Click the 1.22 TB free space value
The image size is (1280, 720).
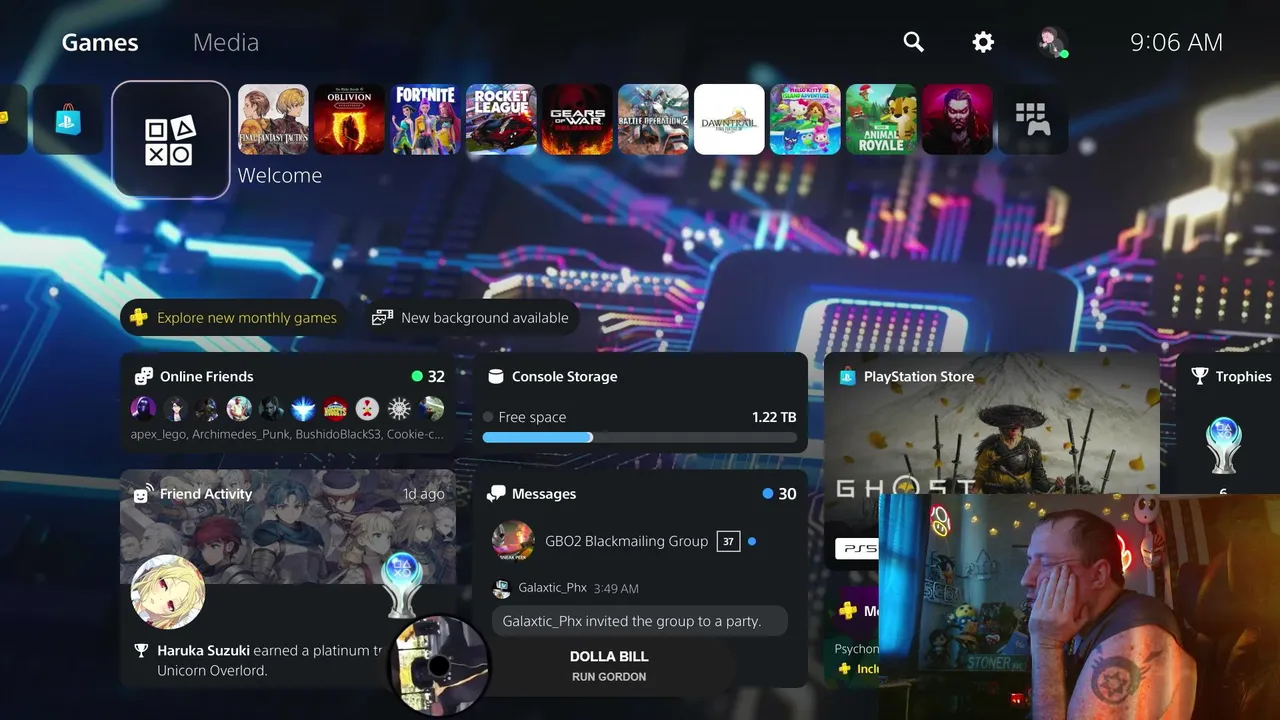pyautogui.click(x=774, y=417)
